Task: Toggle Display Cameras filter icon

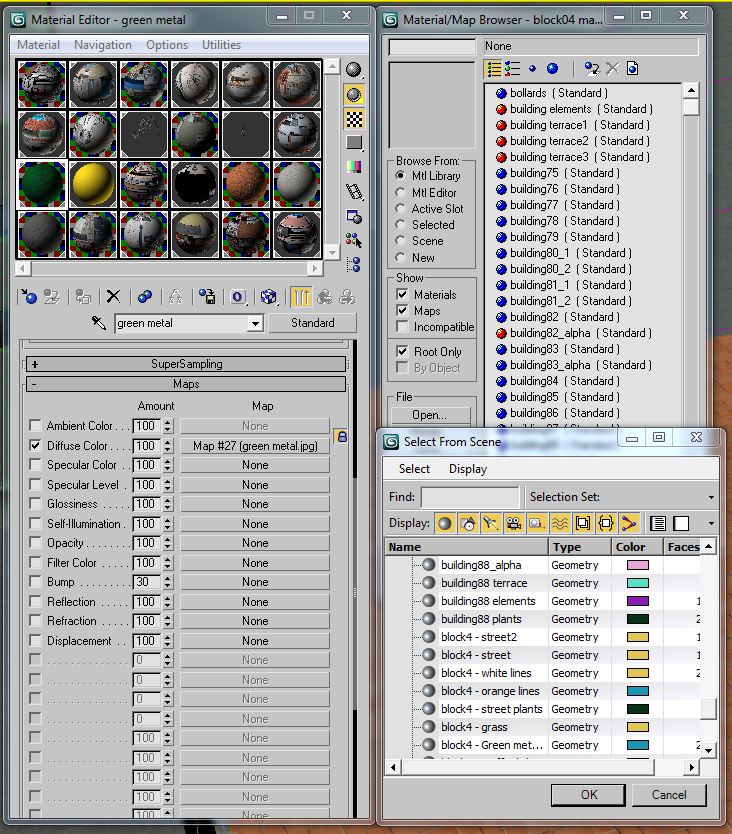Action: pos(513,523)
